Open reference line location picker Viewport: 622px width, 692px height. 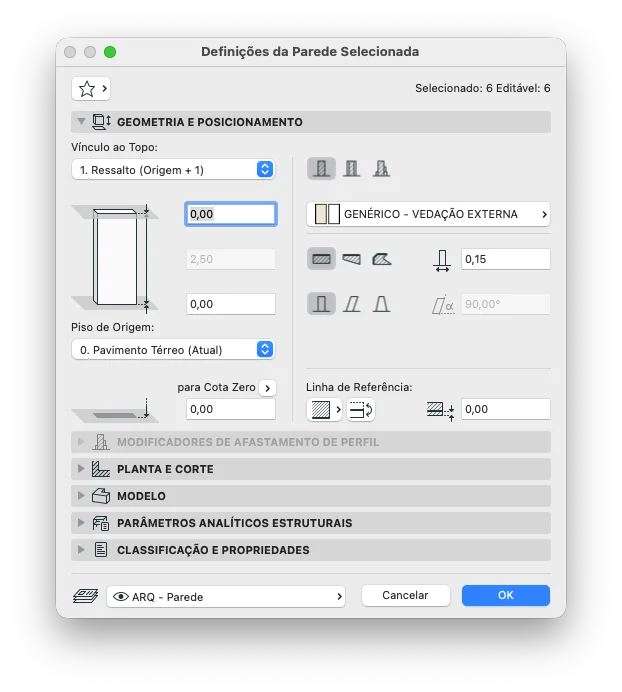(324, 410)
